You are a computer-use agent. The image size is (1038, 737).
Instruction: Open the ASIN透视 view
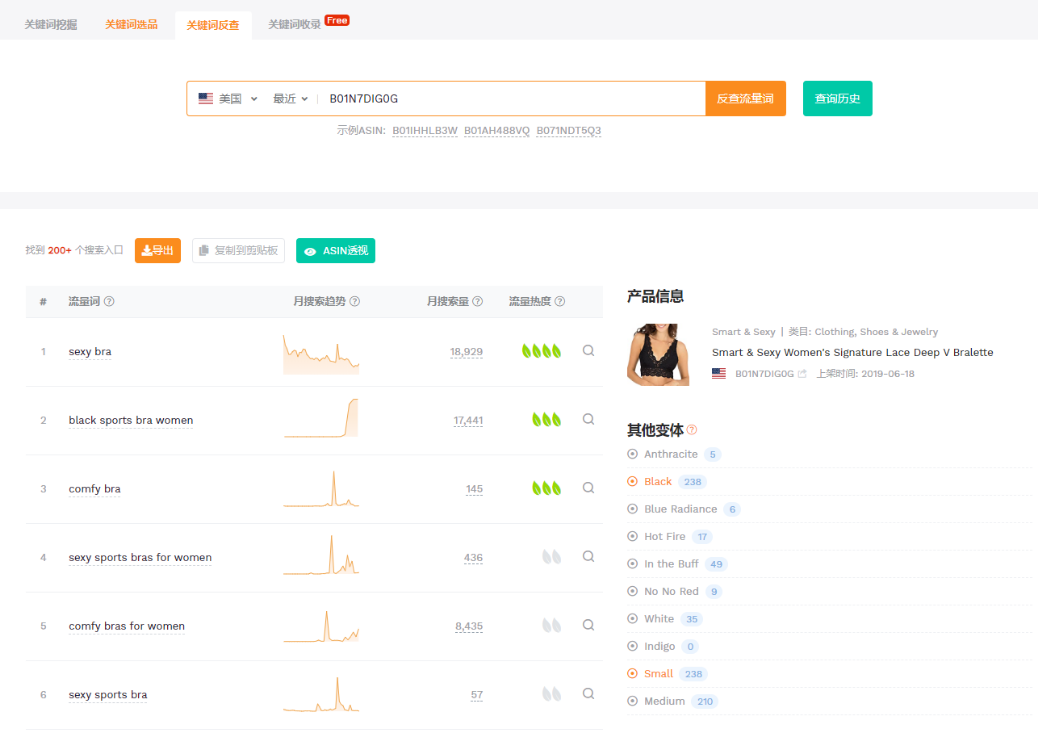pos(335,251)
